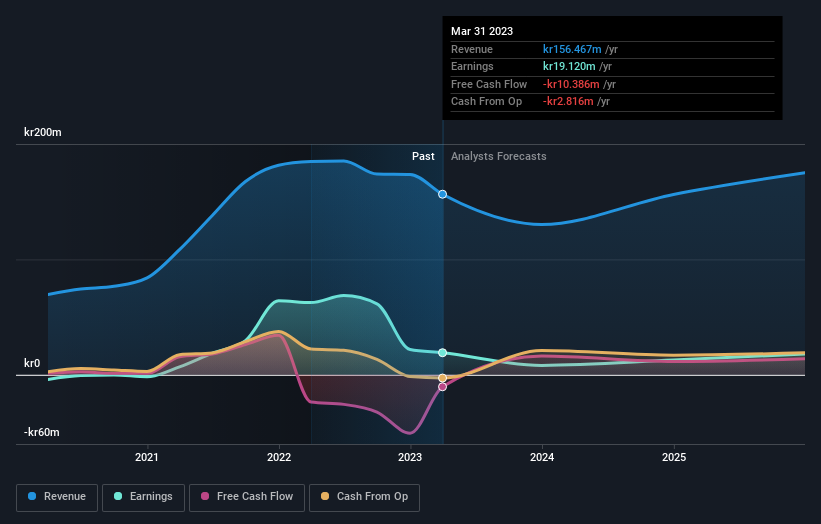The height and width of the screenshot is (524, 821).
Task: Select the pink Free Cash Flow data point
Action: 442,387
